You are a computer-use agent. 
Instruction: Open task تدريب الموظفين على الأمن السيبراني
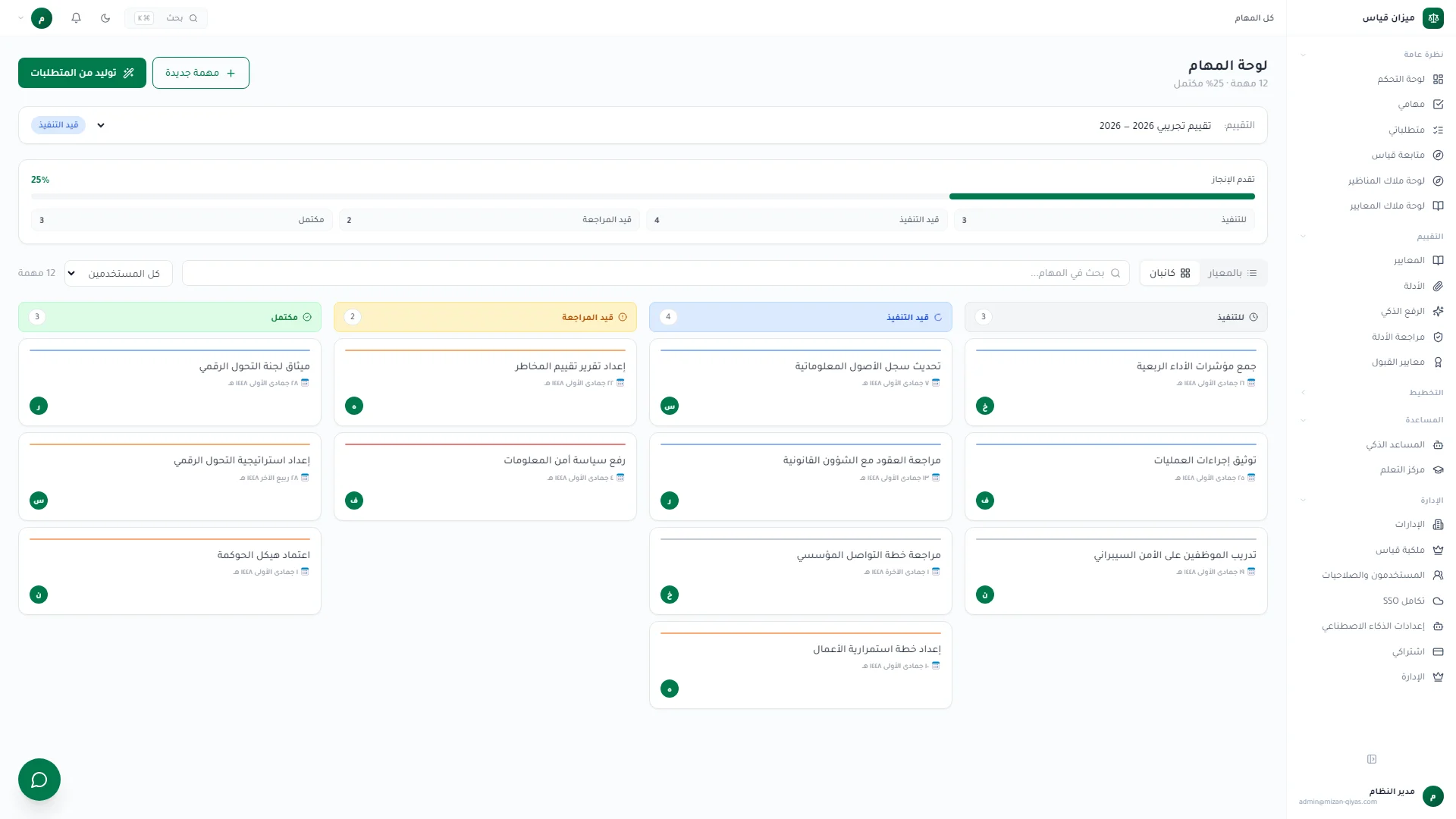1116,571
